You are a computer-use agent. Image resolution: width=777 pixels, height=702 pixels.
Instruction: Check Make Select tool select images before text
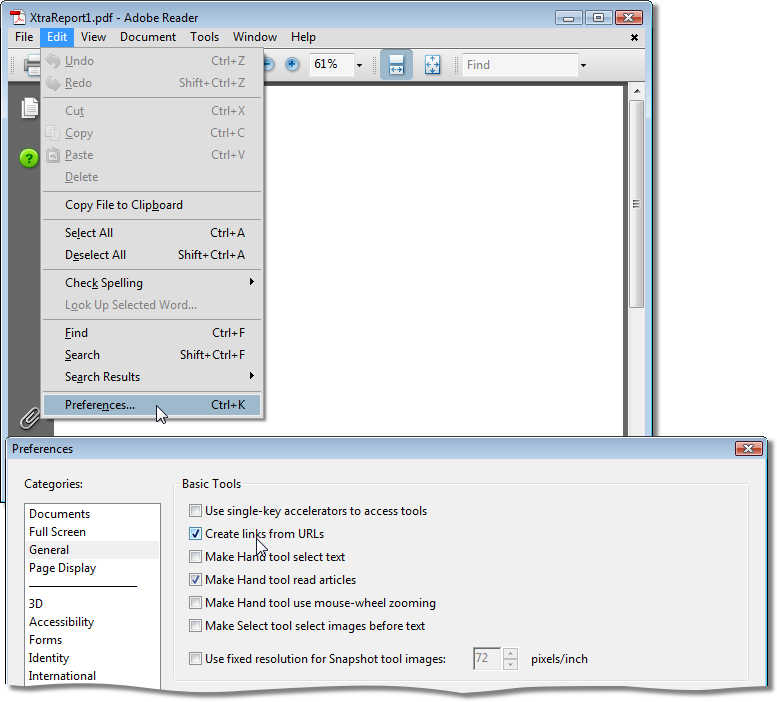click(195, 625)
